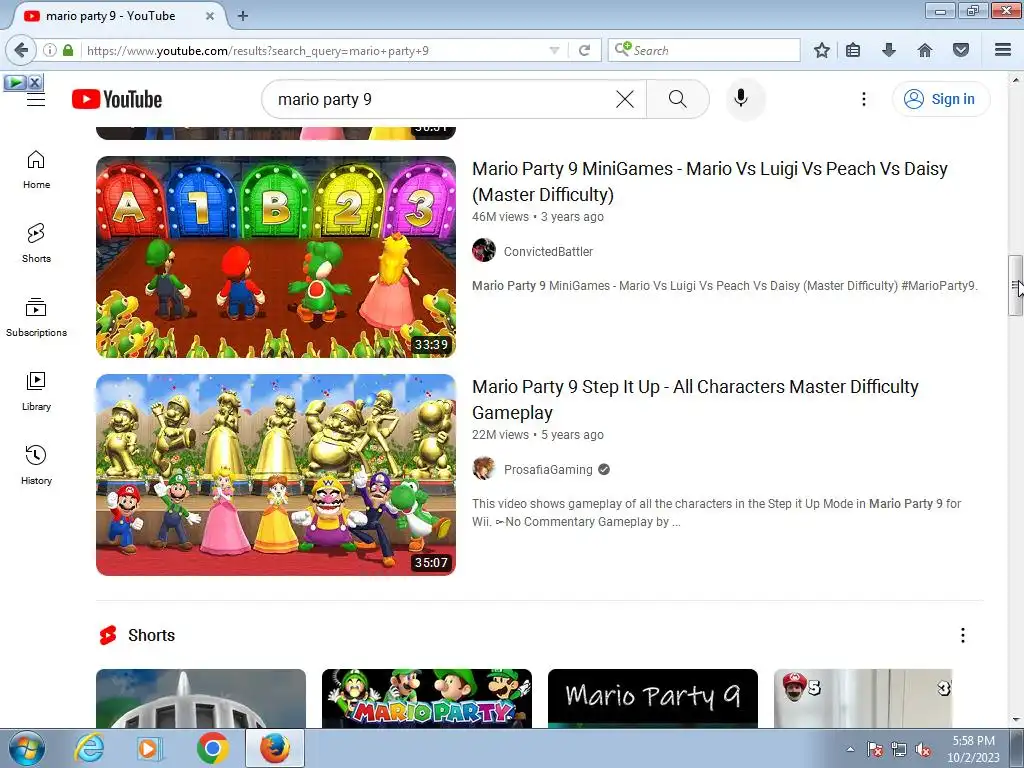The width and height of the screenshot is (1024, 768).
Task: Click ProsafiaGaming channel avatar
Action: tap(484, 468)
